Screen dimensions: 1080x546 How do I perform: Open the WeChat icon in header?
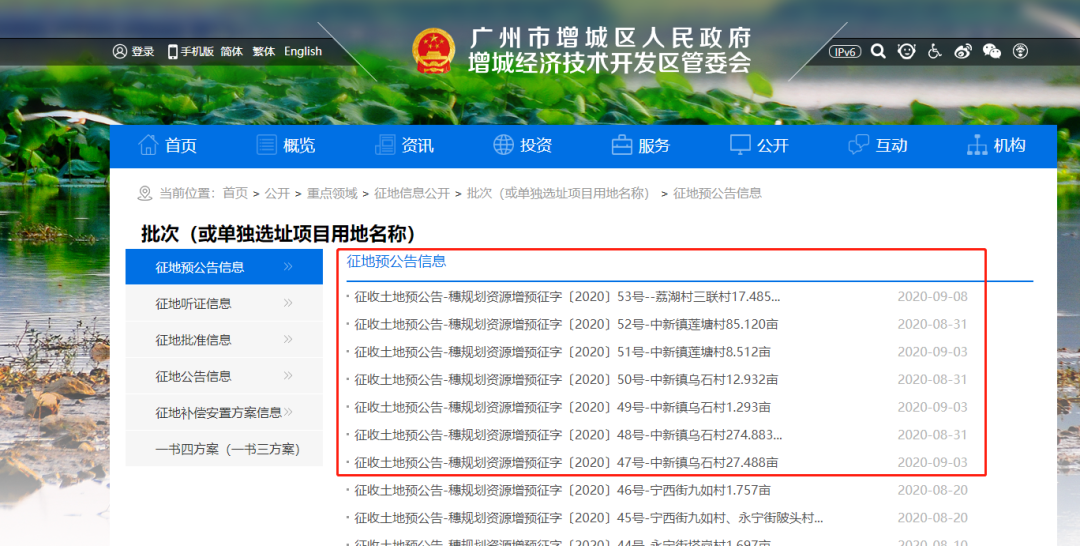[x=992, y=51]
